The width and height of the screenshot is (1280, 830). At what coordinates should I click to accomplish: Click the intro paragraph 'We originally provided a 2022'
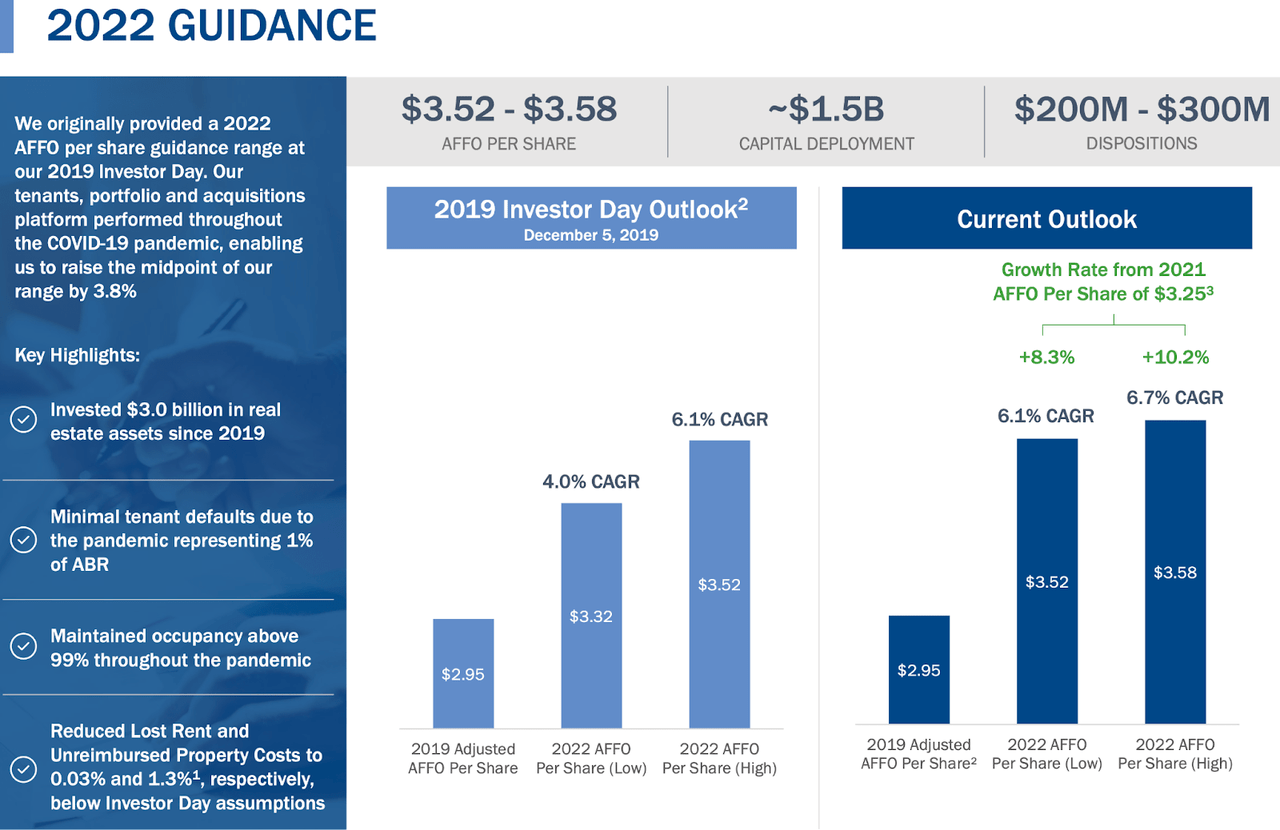160,208
